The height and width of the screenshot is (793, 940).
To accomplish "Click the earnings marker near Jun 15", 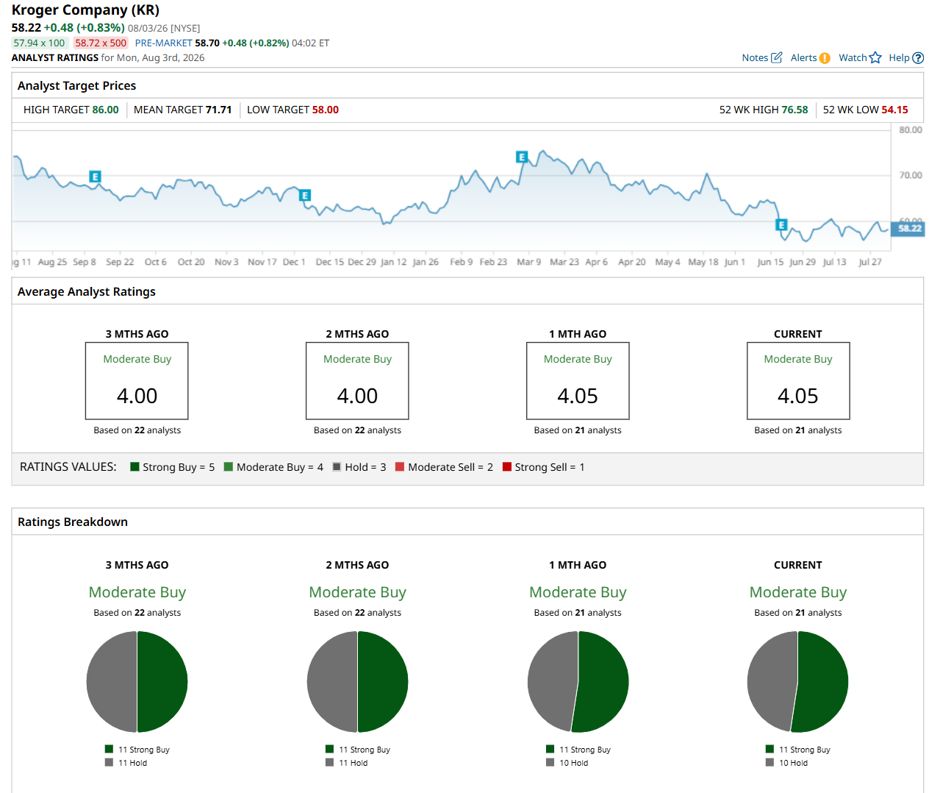I will 781,225.
